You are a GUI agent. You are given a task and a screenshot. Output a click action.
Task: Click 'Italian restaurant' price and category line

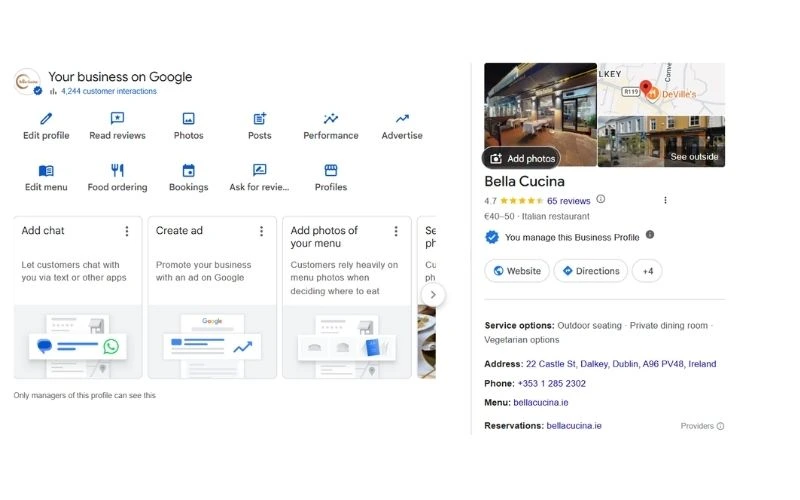[x=537, y=216]
